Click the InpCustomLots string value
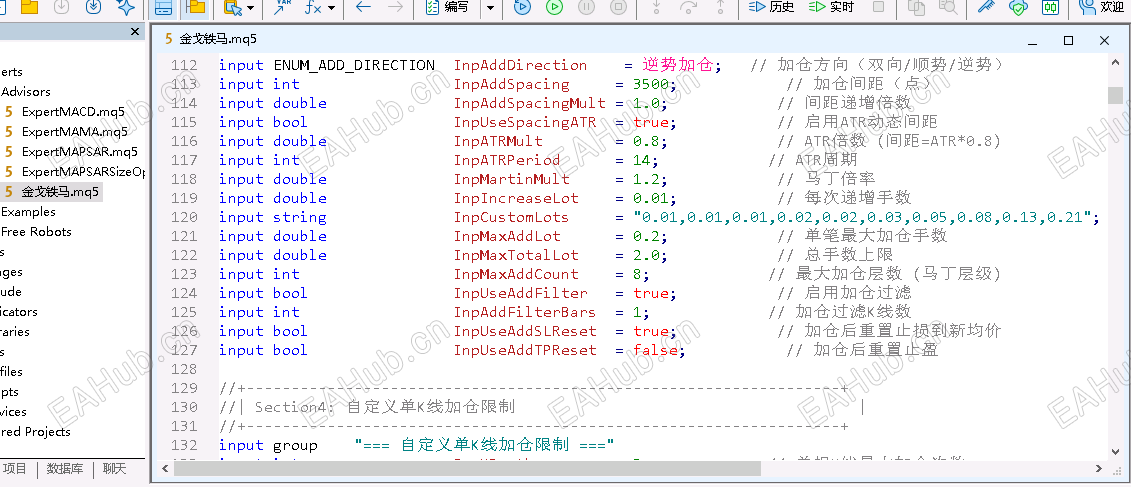1131x487 pixels. pos(864,217)
